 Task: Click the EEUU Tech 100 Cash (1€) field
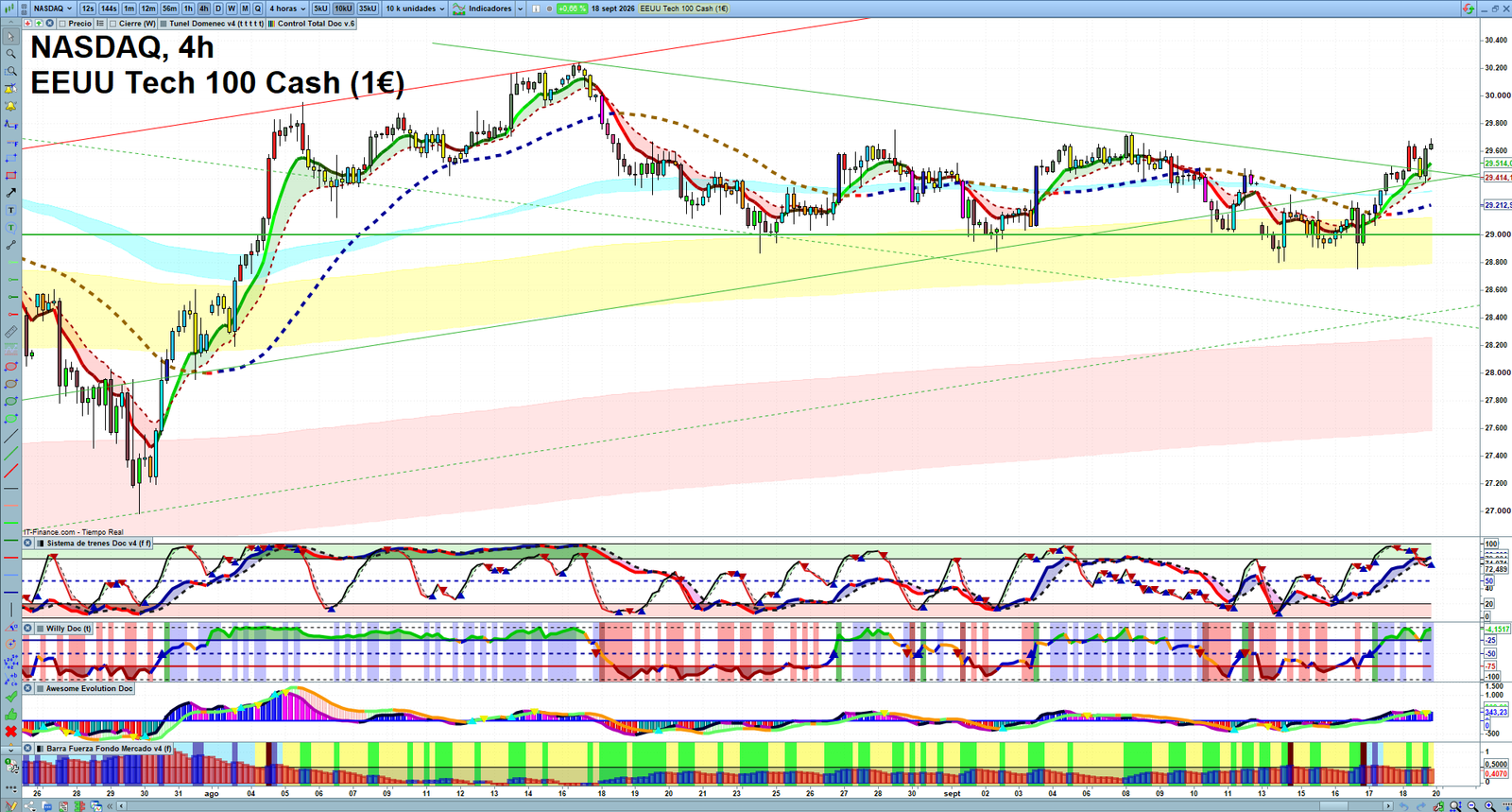pyautogui.click(x=683, y=9)
